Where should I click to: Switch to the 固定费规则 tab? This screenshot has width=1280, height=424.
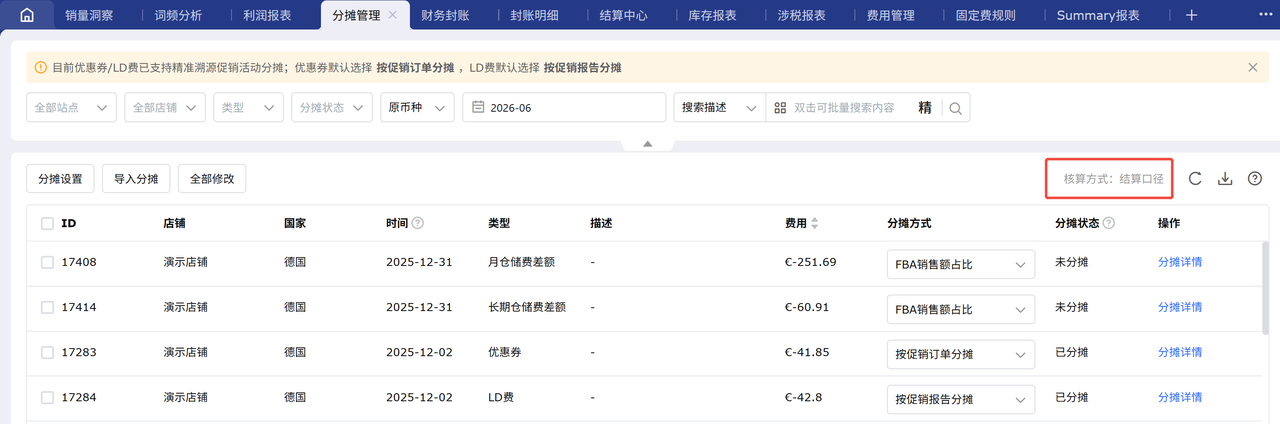click(x=986, y=15)
